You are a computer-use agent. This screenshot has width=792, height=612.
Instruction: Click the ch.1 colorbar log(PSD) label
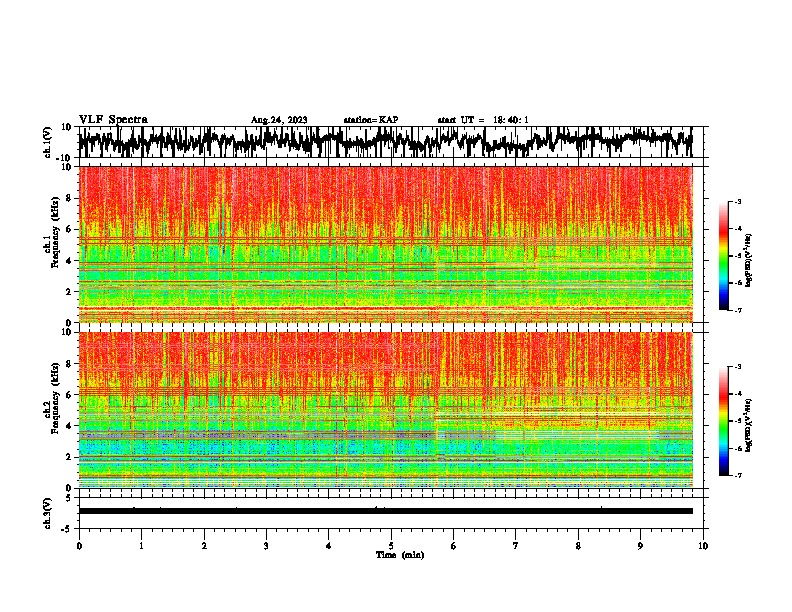point(749,261)
